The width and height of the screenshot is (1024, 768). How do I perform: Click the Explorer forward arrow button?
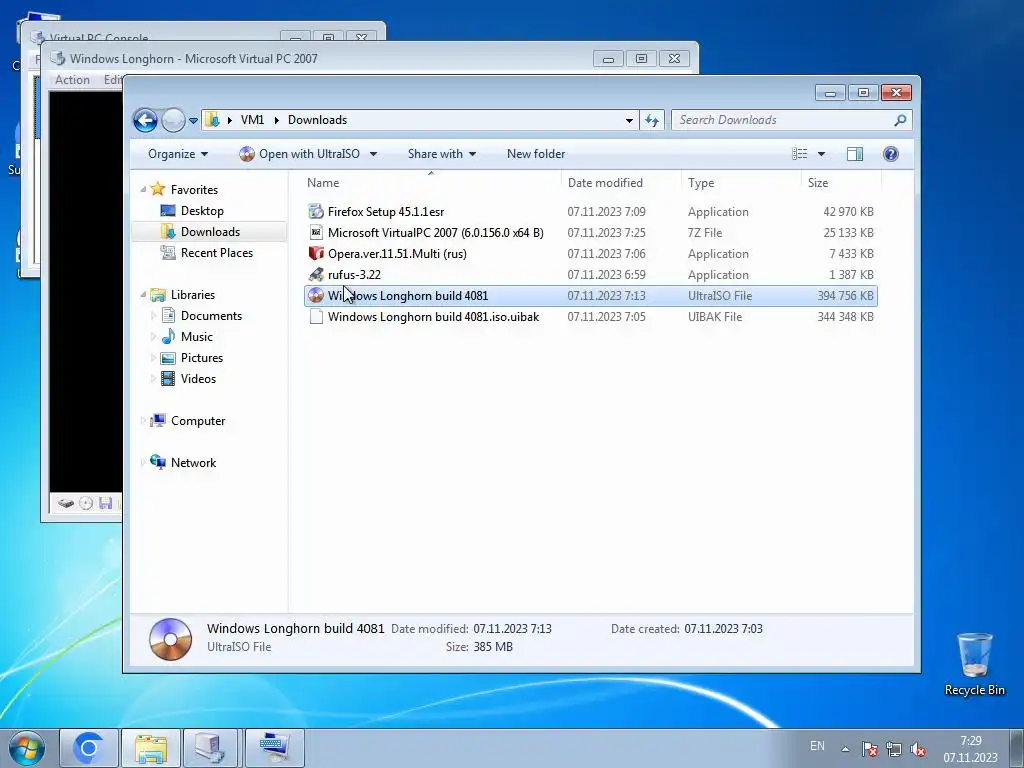173,120
